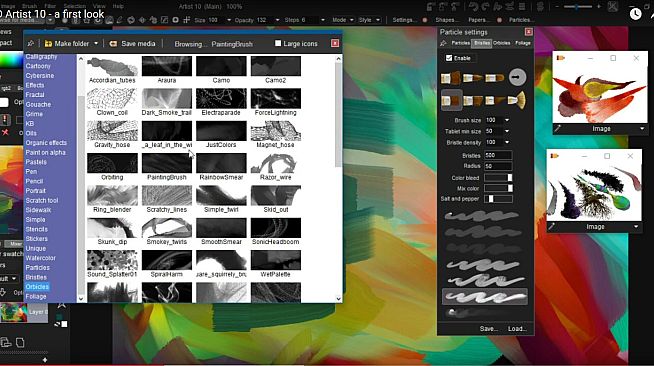Open the Mode dropdown in toolbar
This screenshot has height=366, width=654.
point(352,20)
